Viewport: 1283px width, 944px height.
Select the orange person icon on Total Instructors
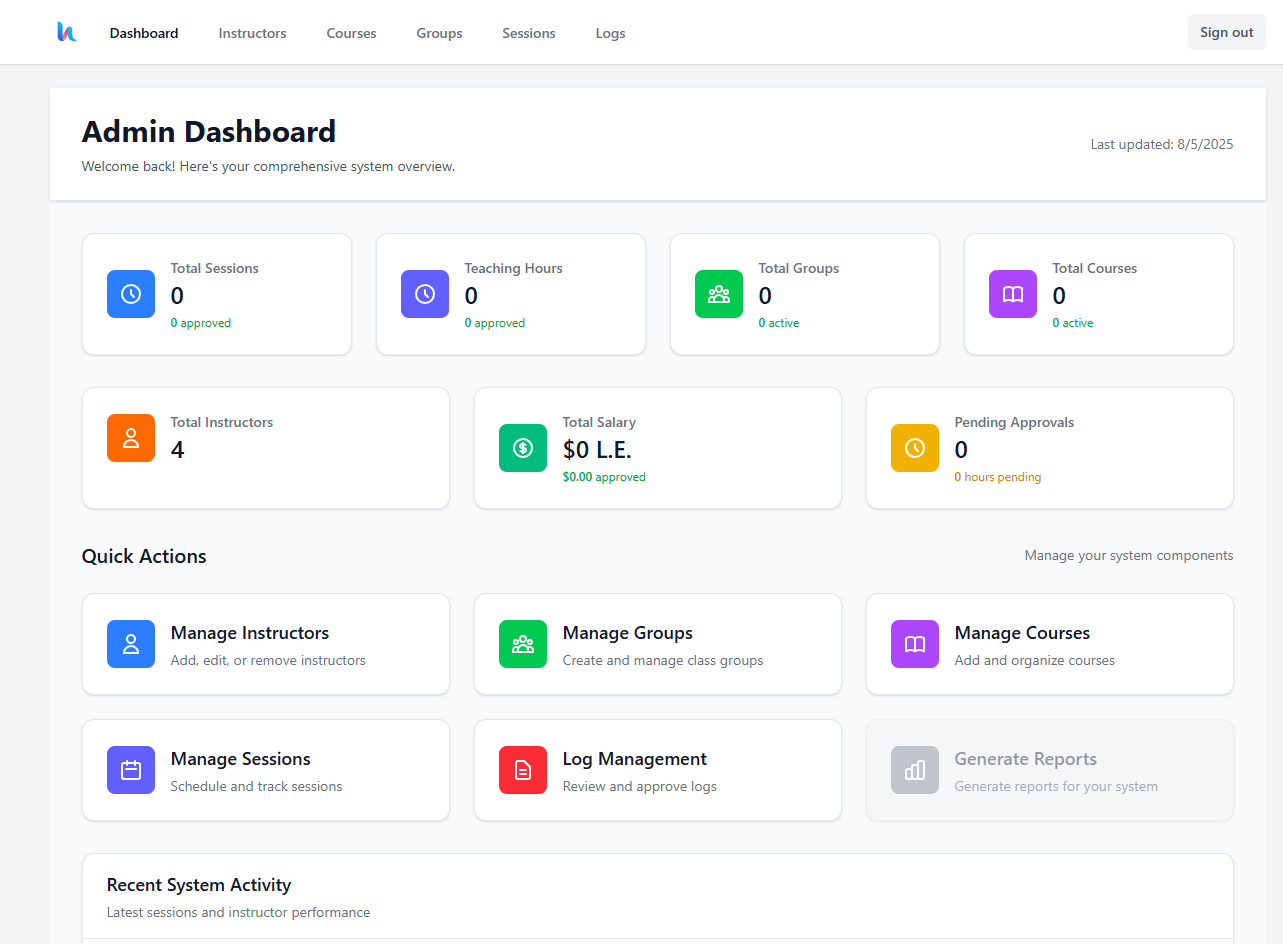click(131, 438)
